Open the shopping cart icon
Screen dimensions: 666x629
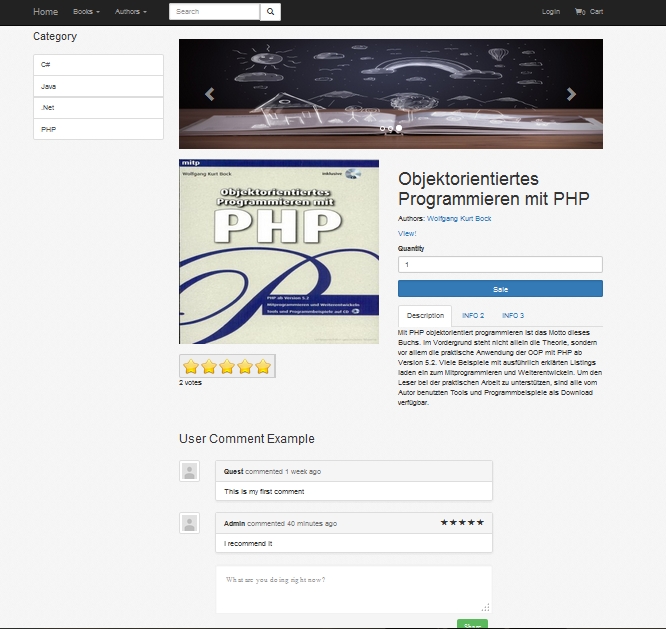pos(579,11)
